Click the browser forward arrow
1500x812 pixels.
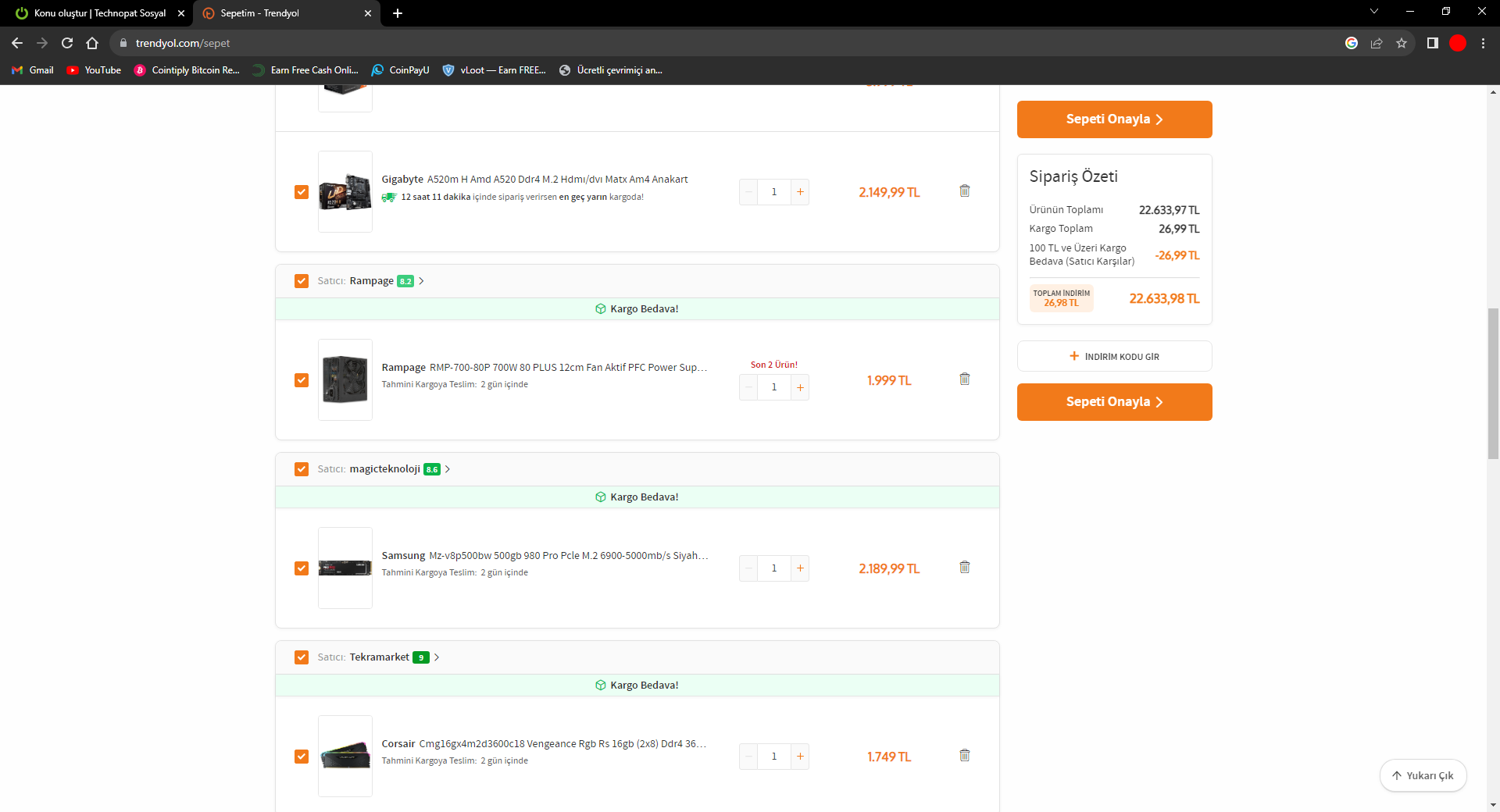point(42,43)
